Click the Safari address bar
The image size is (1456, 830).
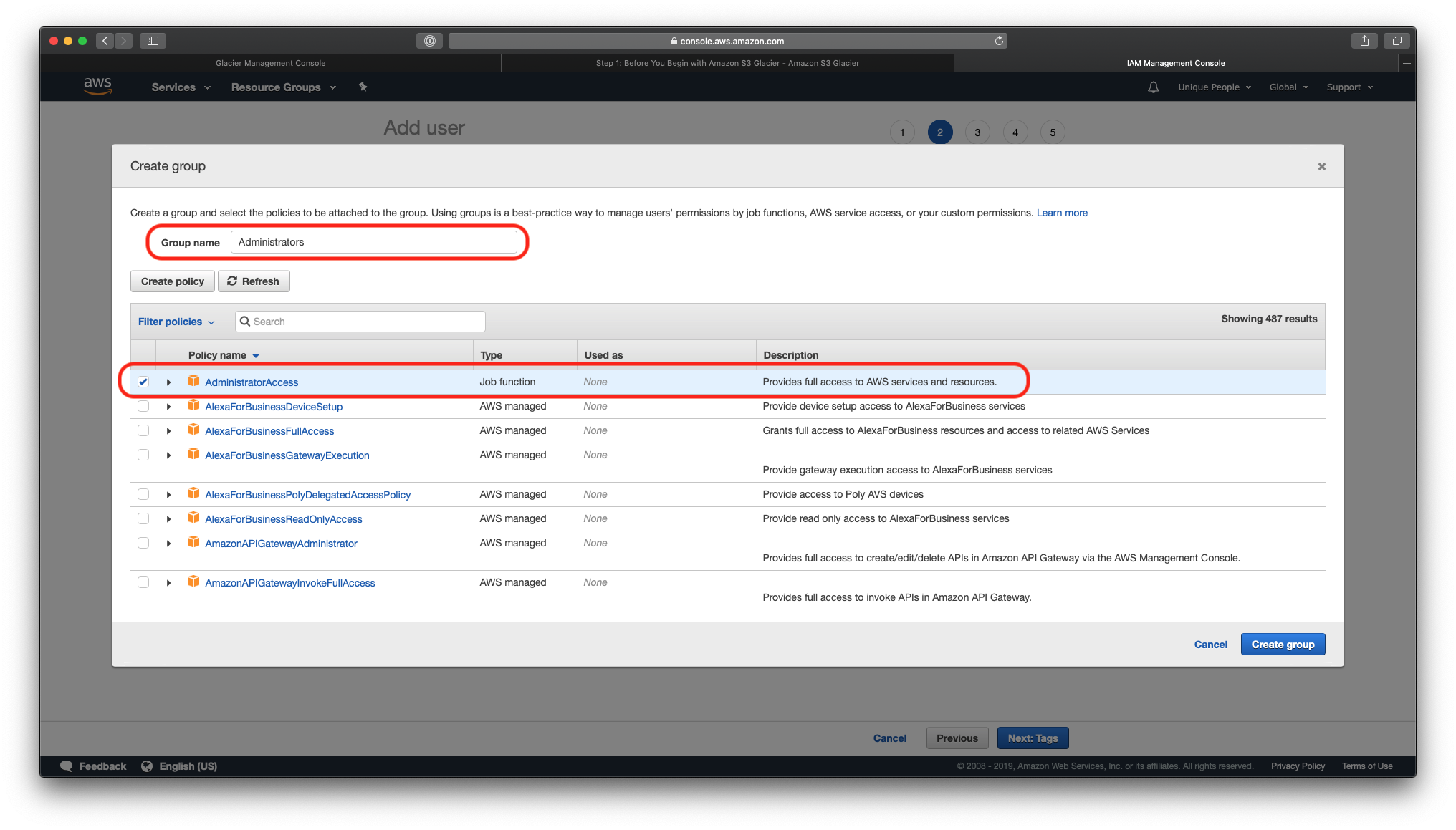[727, 41]
